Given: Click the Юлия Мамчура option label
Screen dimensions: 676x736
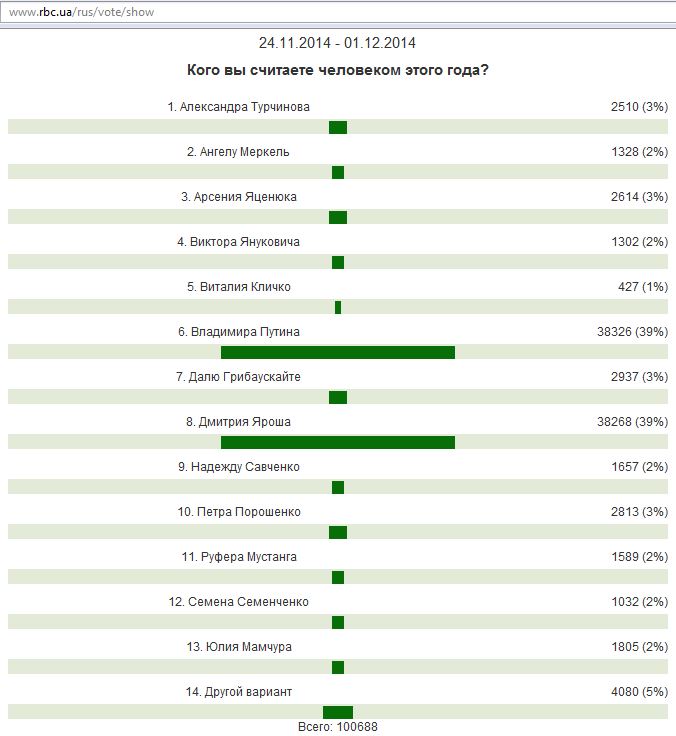Looking at the screenshot, I should [239, 647].
